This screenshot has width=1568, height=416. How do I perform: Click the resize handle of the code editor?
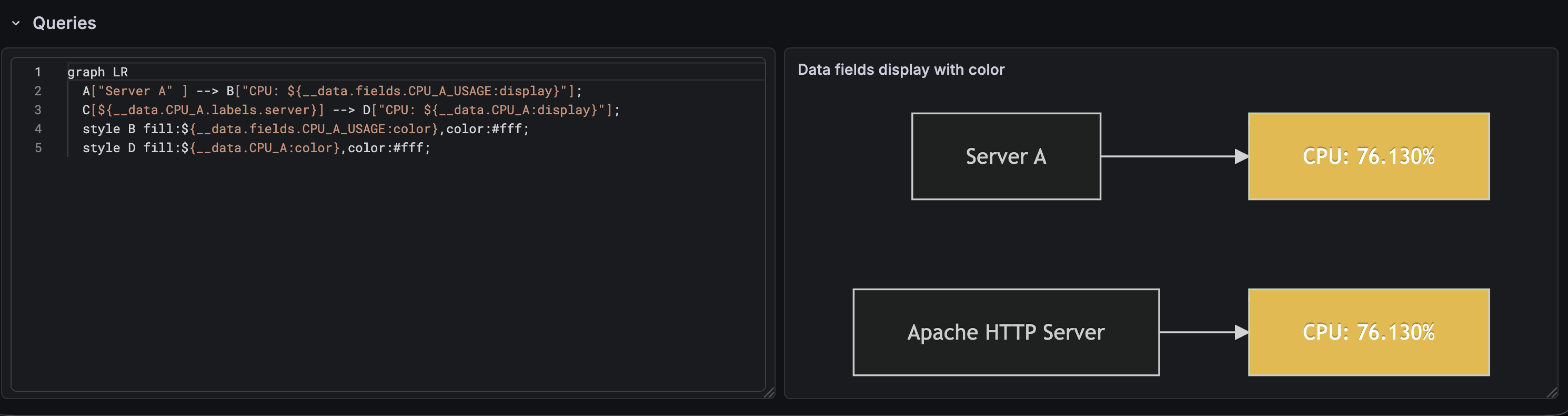(768, 393)
